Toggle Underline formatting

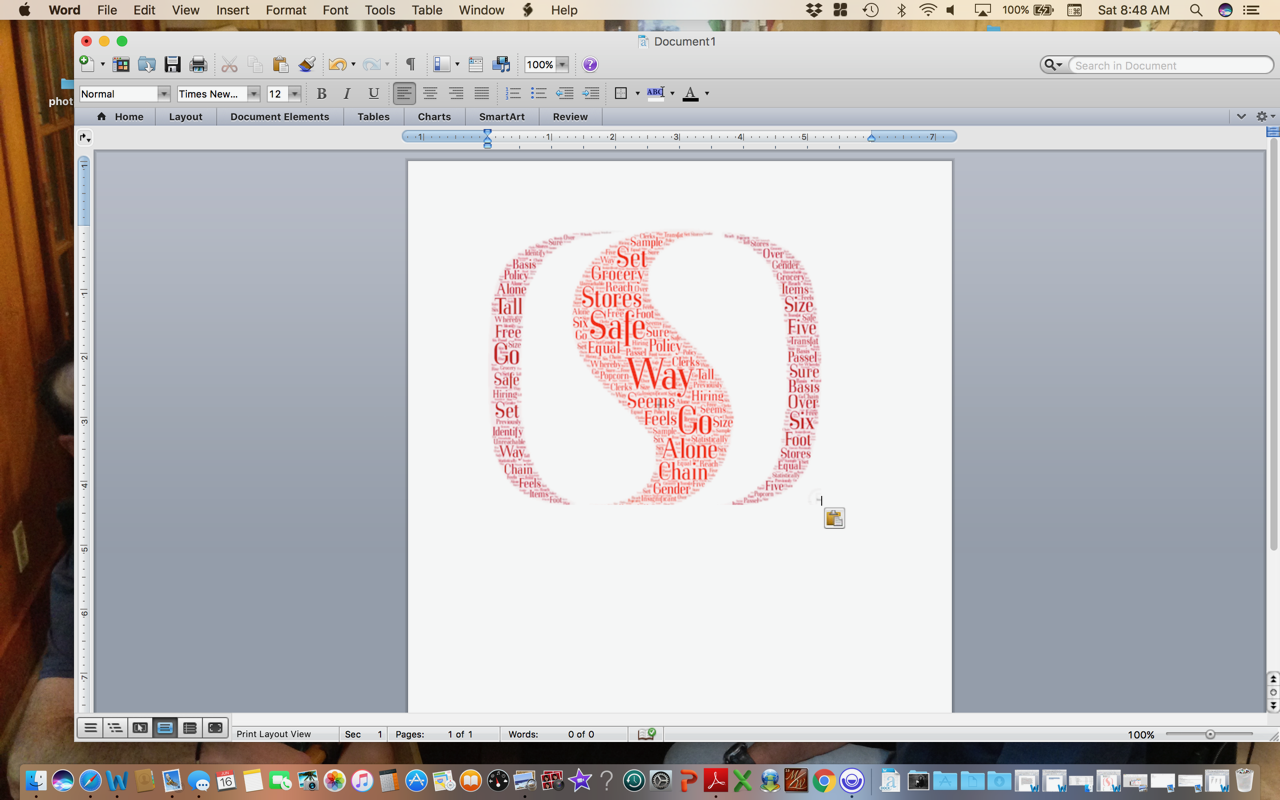pos(373,93)
